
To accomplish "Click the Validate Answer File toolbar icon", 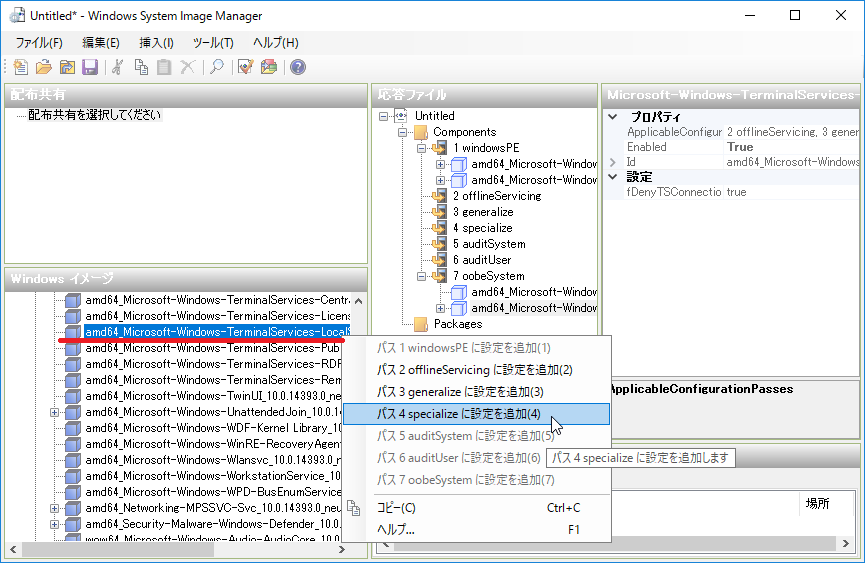I will (x=245, y=67).
